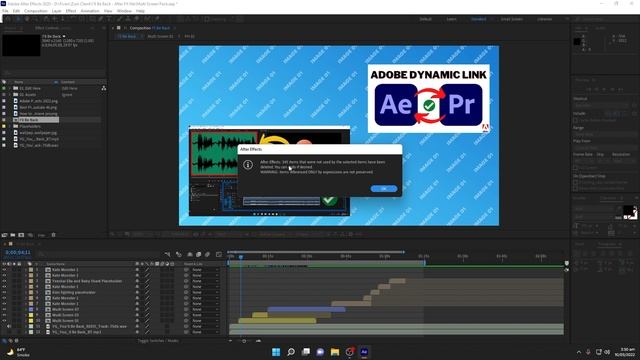Click the Windows Start button
The image size is (640, 360).
[276, 352]
